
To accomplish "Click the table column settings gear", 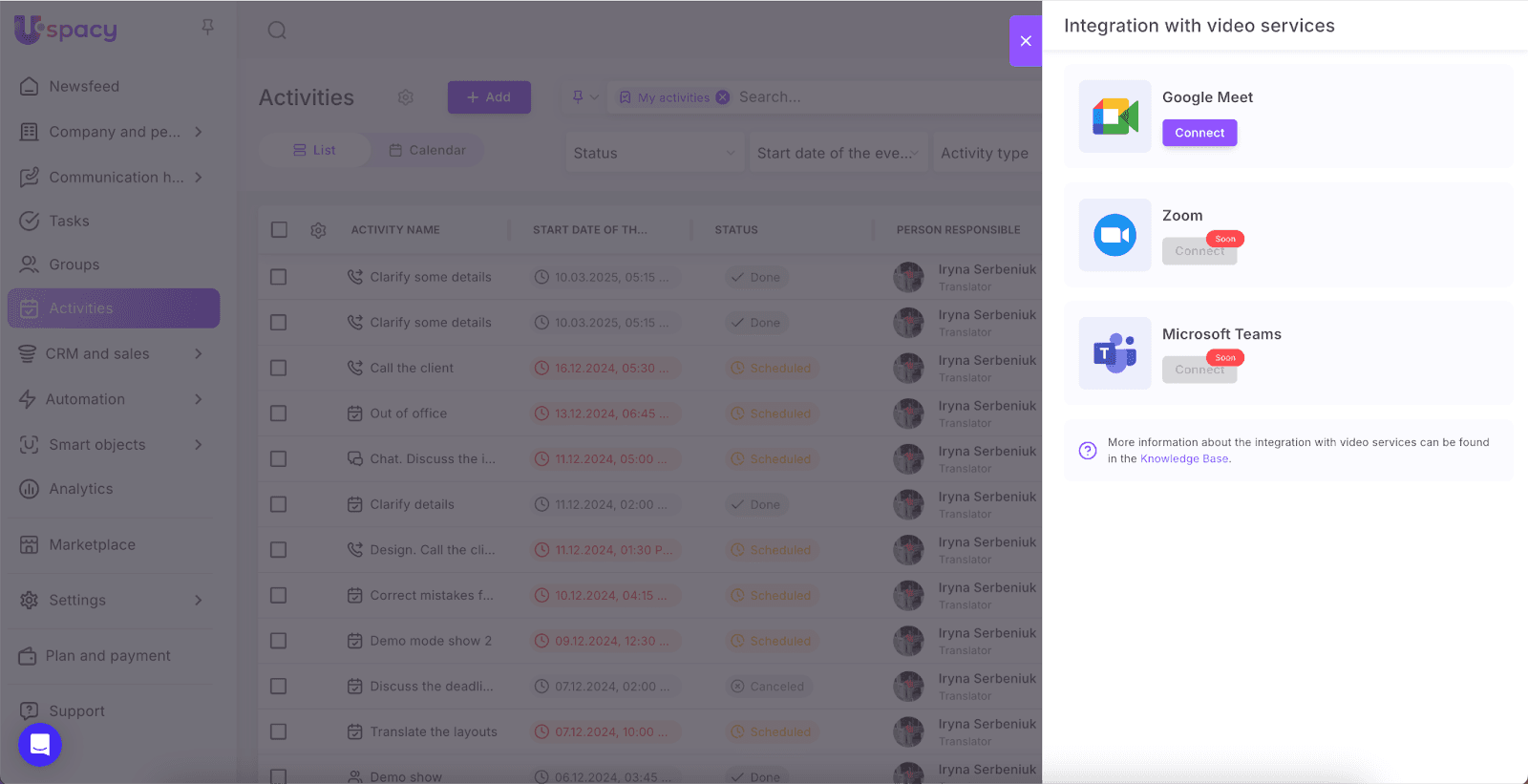I will click(x=318, y=230).
